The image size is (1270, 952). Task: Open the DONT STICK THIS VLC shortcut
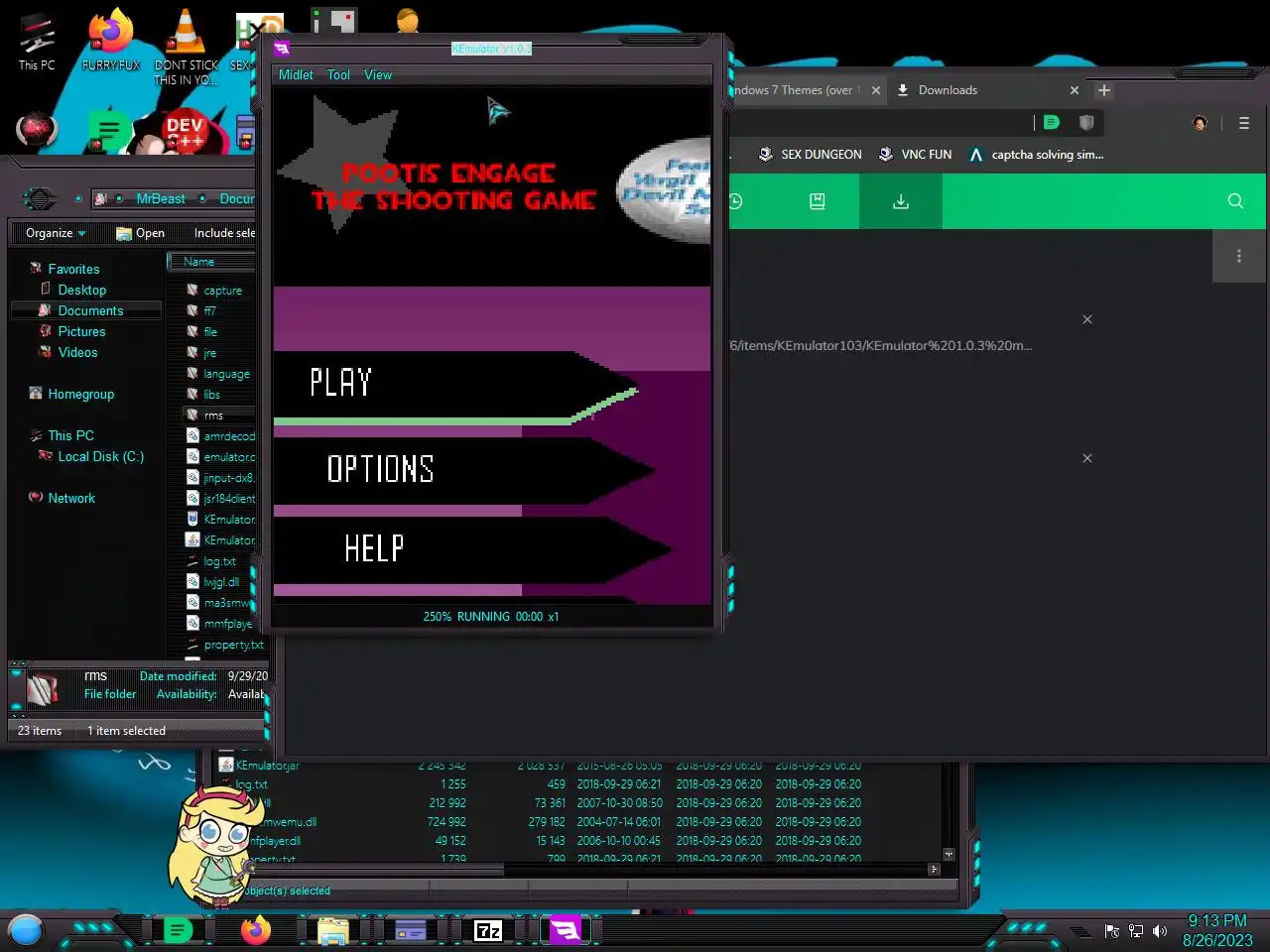(x=186, y=47)
